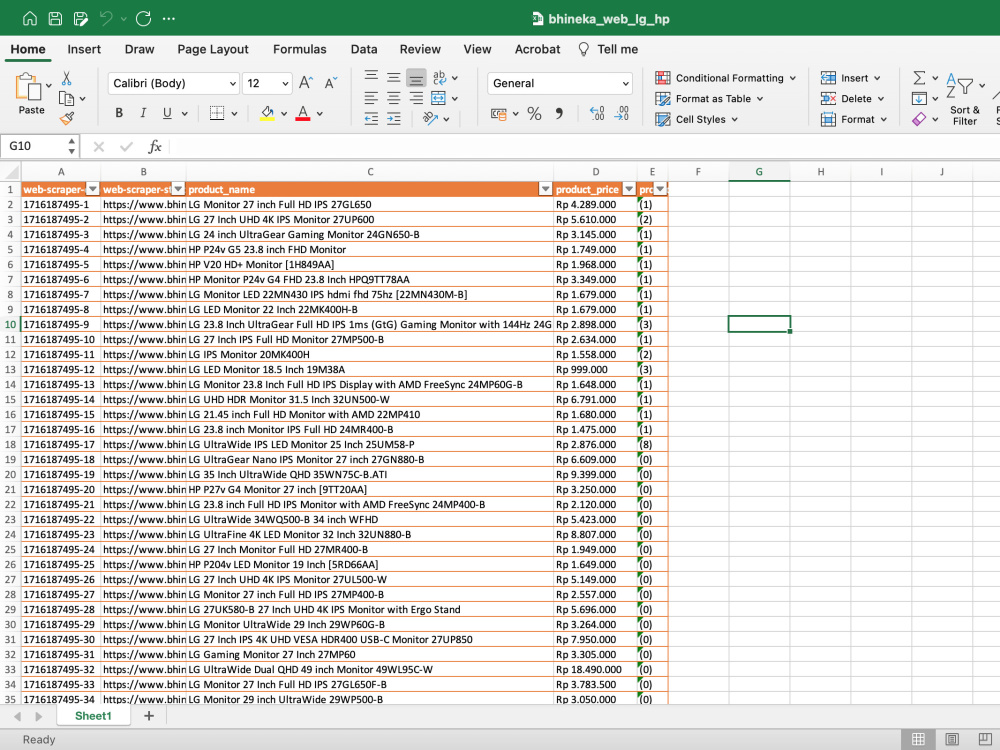Apply fill color bucket

tap(268, 114)
